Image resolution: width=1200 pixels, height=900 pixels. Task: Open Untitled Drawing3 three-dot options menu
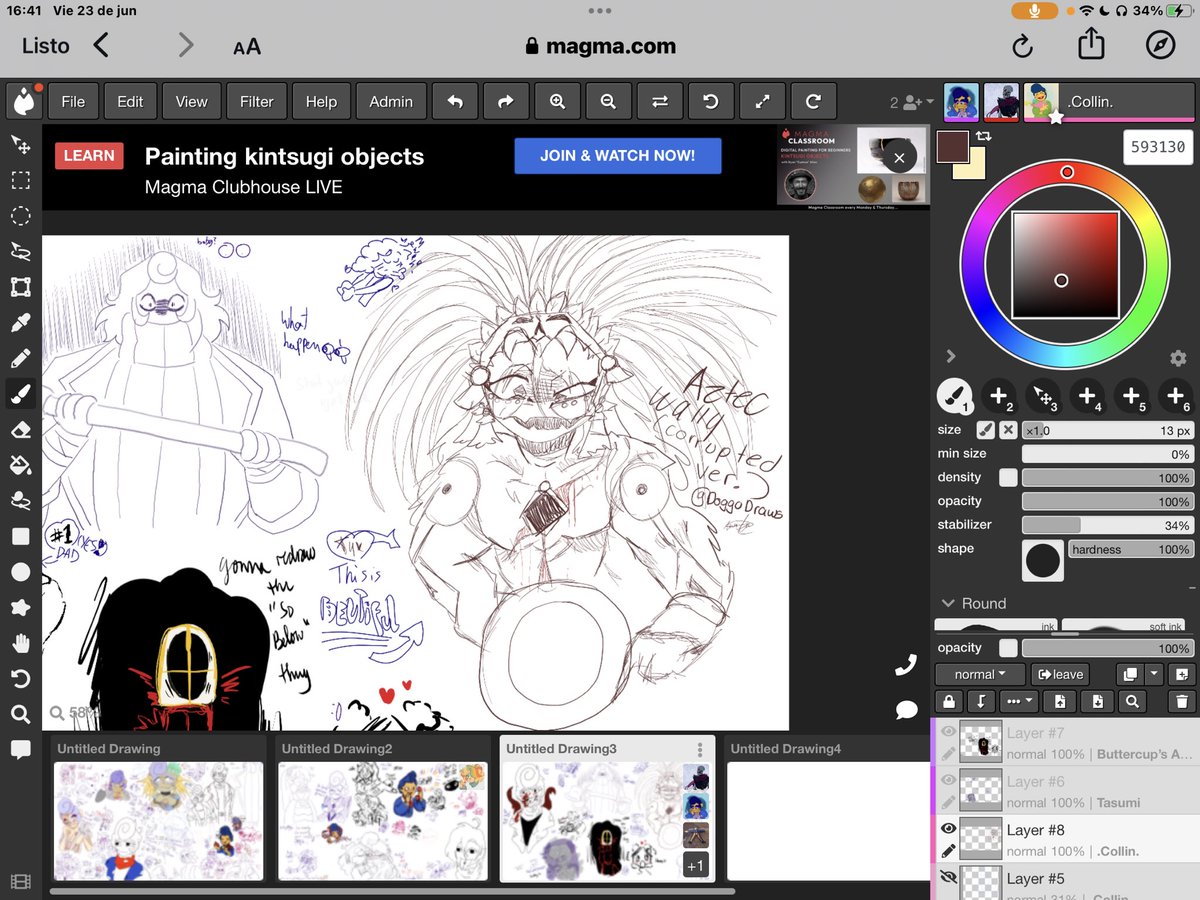coord(700,749)
